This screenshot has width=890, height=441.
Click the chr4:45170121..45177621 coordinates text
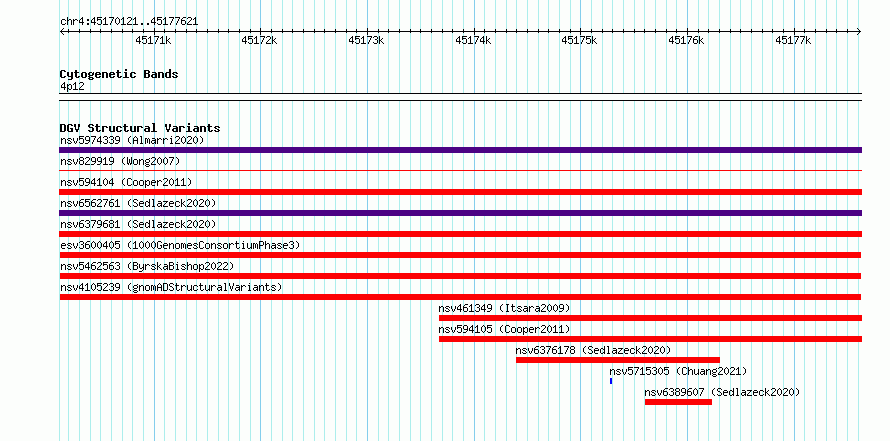[129, 22]
